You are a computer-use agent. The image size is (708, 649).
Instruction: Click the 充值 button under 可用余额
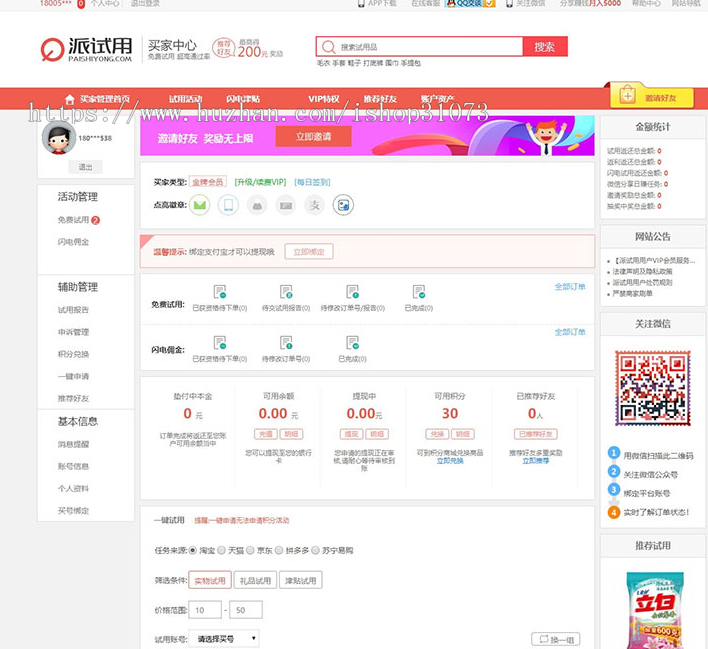[266, 434]
